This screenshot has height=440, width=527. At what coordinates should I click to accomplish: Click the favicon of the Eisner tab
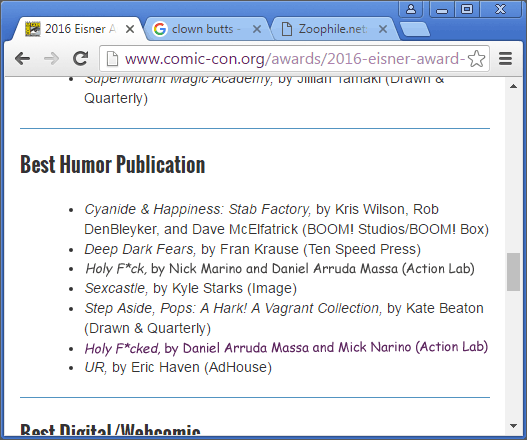coord(33,29)
